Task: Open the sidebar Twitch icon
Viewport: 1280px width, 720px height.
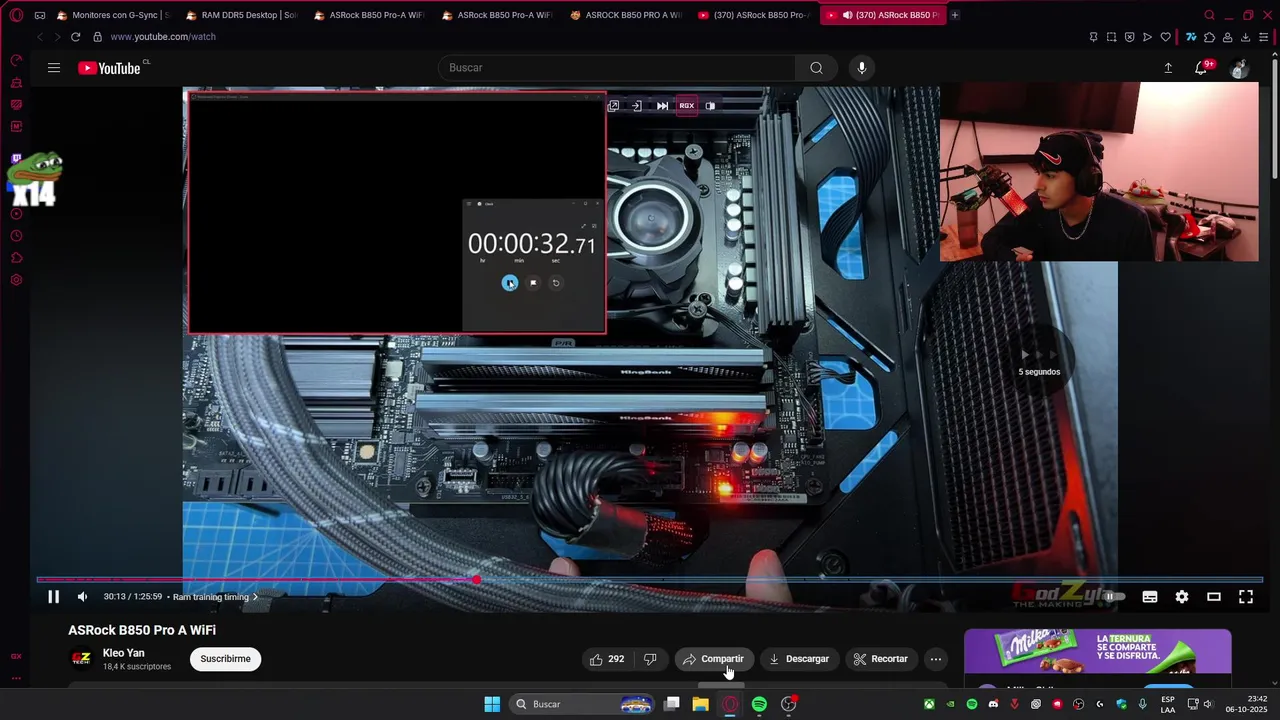Action: tap(16, 158)
